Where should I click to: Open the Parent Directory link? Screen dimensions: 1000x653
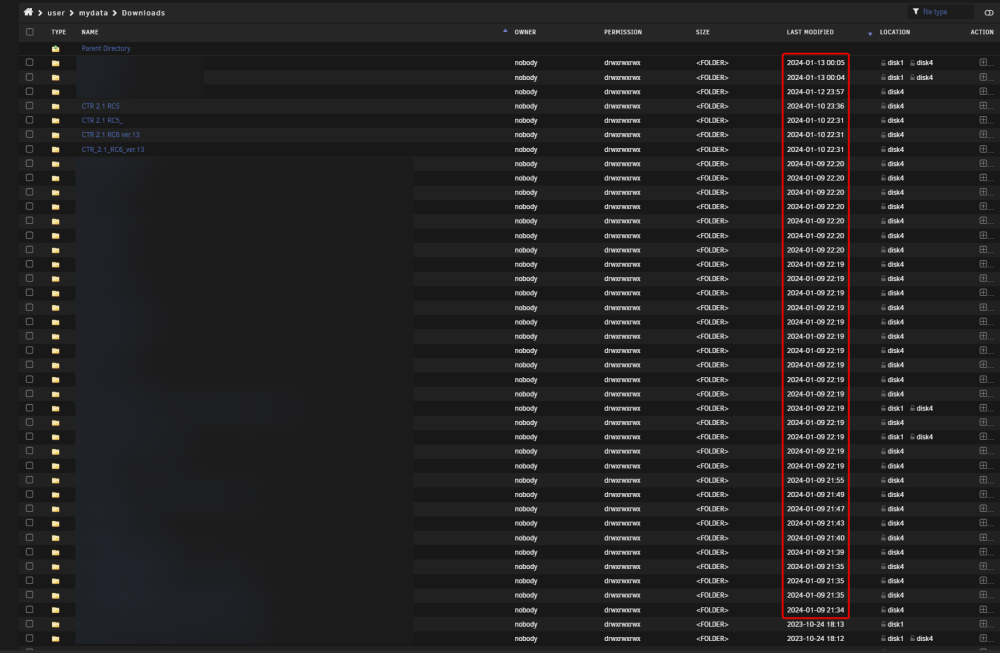106,48
